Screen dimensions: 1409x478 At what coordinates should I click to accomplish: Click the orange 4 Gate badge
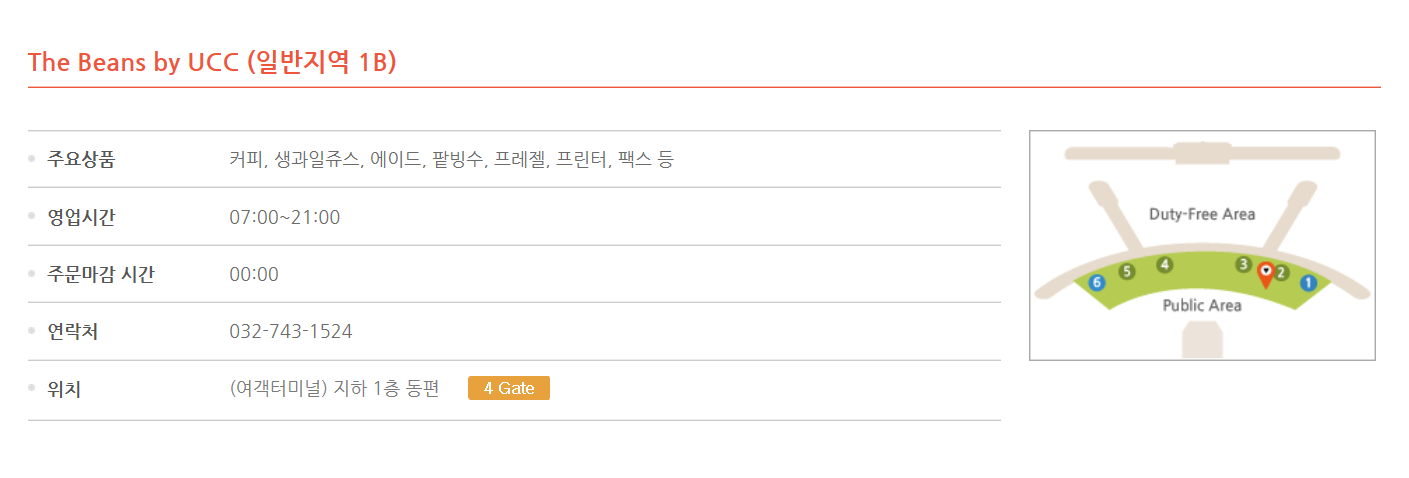(509, 388)
